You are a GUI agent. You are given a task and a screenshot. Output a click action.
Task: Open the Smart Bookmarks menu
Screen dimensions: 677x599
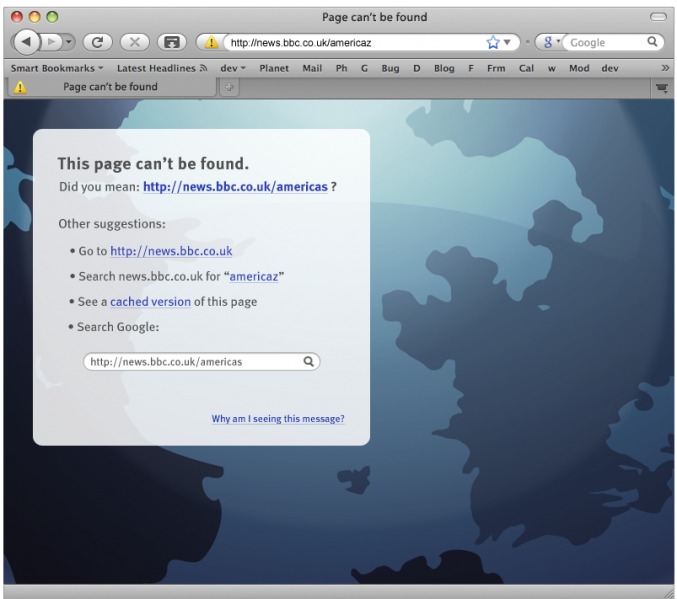tap(57, 68)
